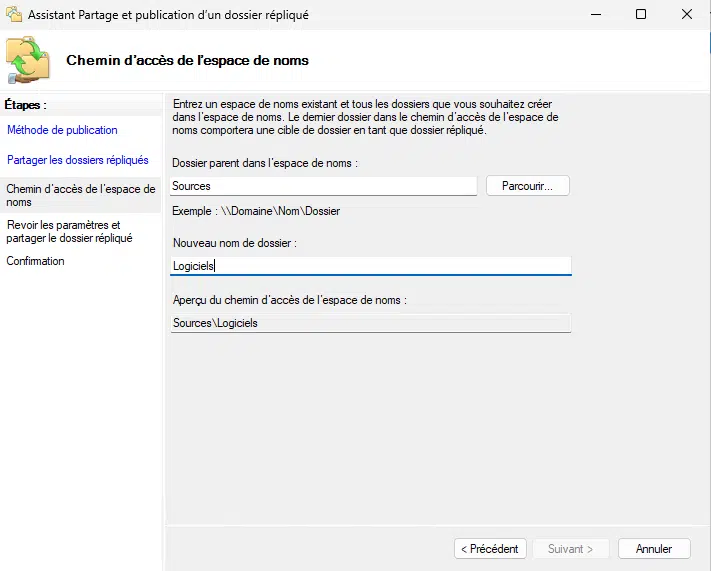Click the large replicated folder header icon

pos(28,60)
